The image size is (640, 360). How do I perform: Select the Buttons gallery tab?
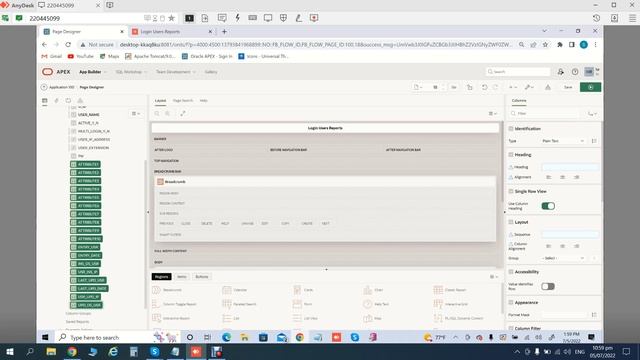[202, 277]
